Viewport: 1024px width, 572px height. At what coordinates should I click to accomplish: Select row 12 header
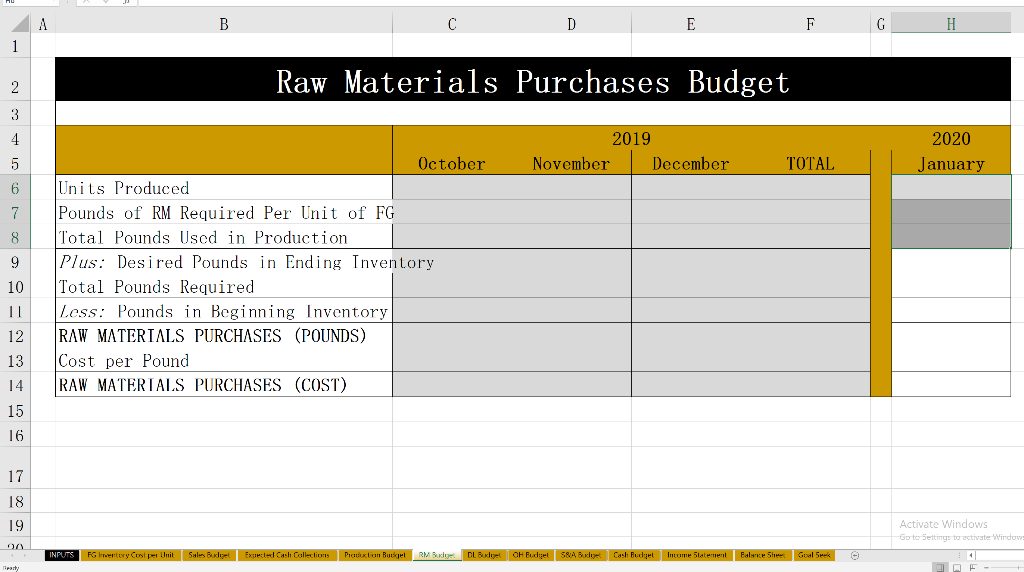(x=15, y=336)
